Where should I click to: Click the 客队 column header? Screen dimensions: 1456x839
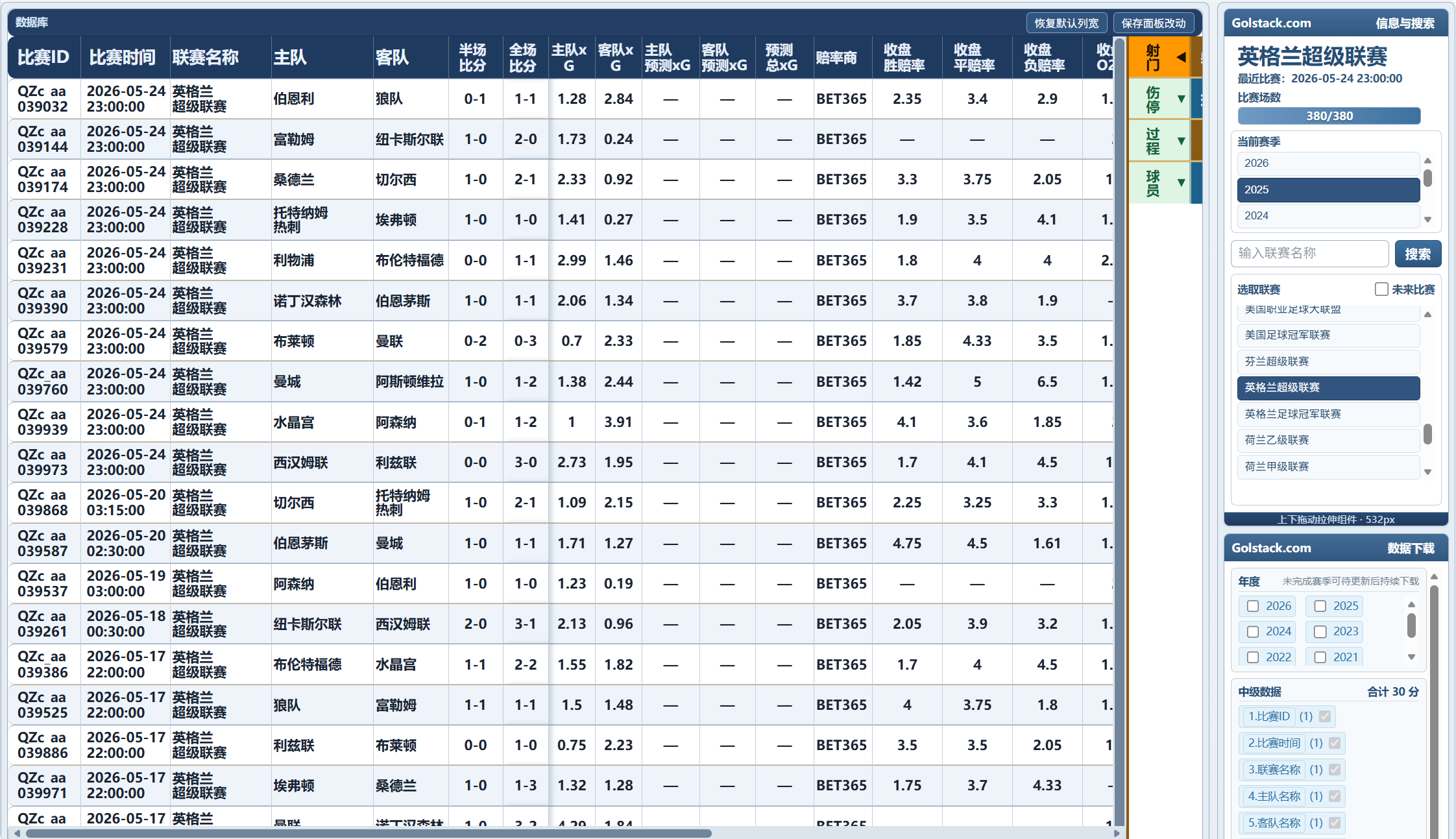[411, 57]
